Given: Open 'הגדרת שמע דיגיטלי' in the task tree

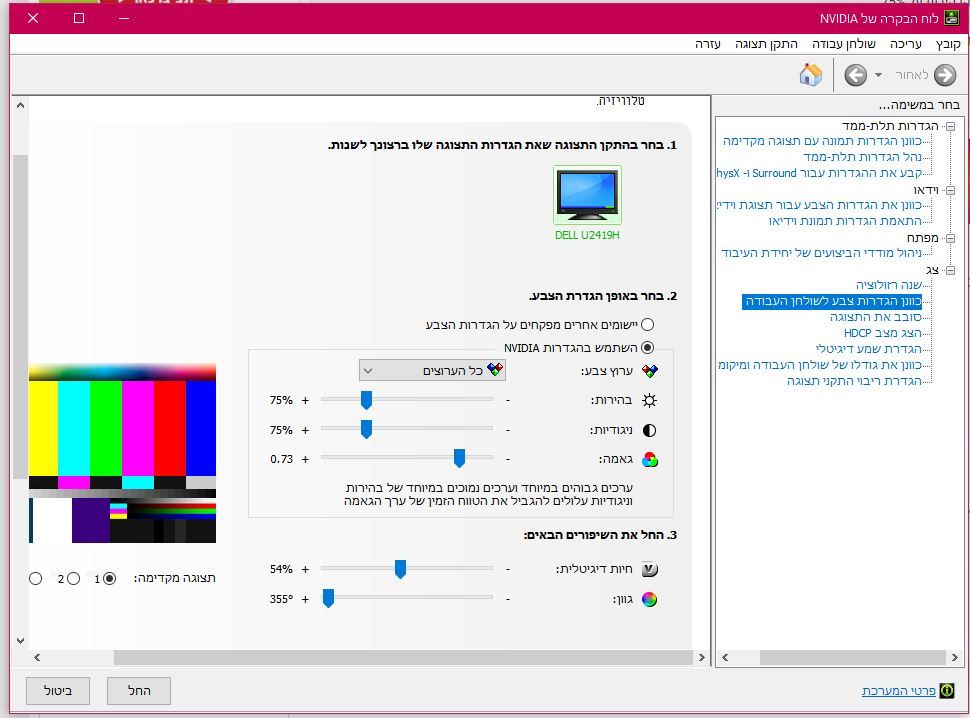Looking at the screenshot, I should pyautogui.click(x=869, y=349).
